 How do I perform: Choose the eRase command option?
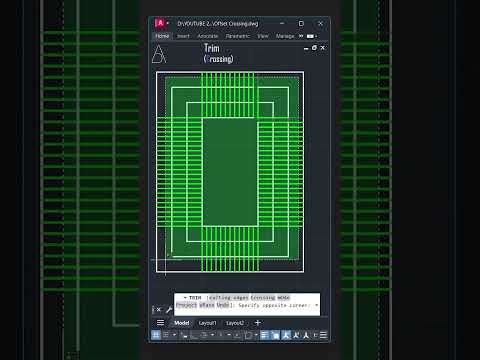pyautogui.click(x=207, y=305)
